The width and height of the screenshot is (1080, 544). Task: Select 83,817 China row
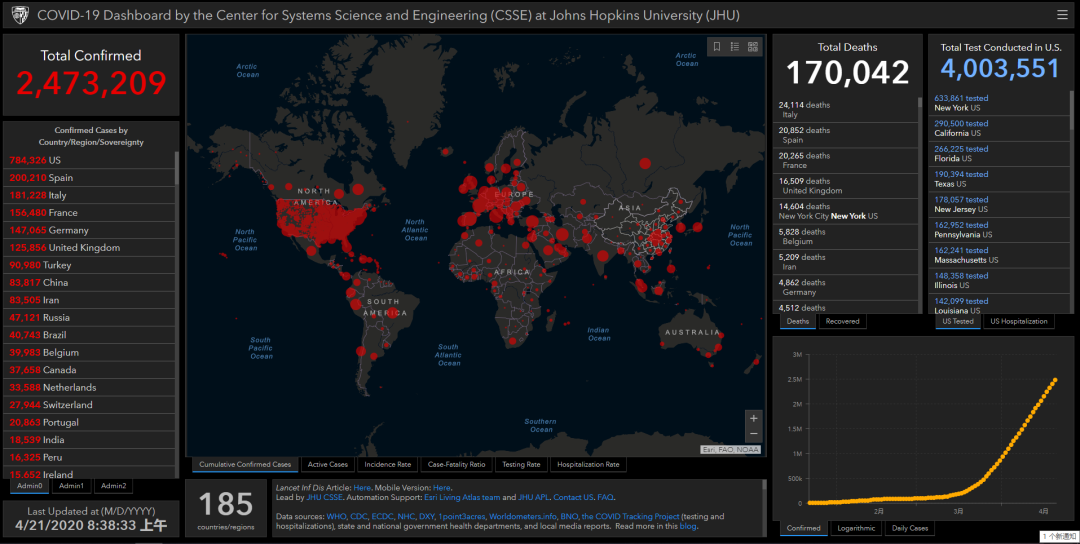click(x=89, y=282)
